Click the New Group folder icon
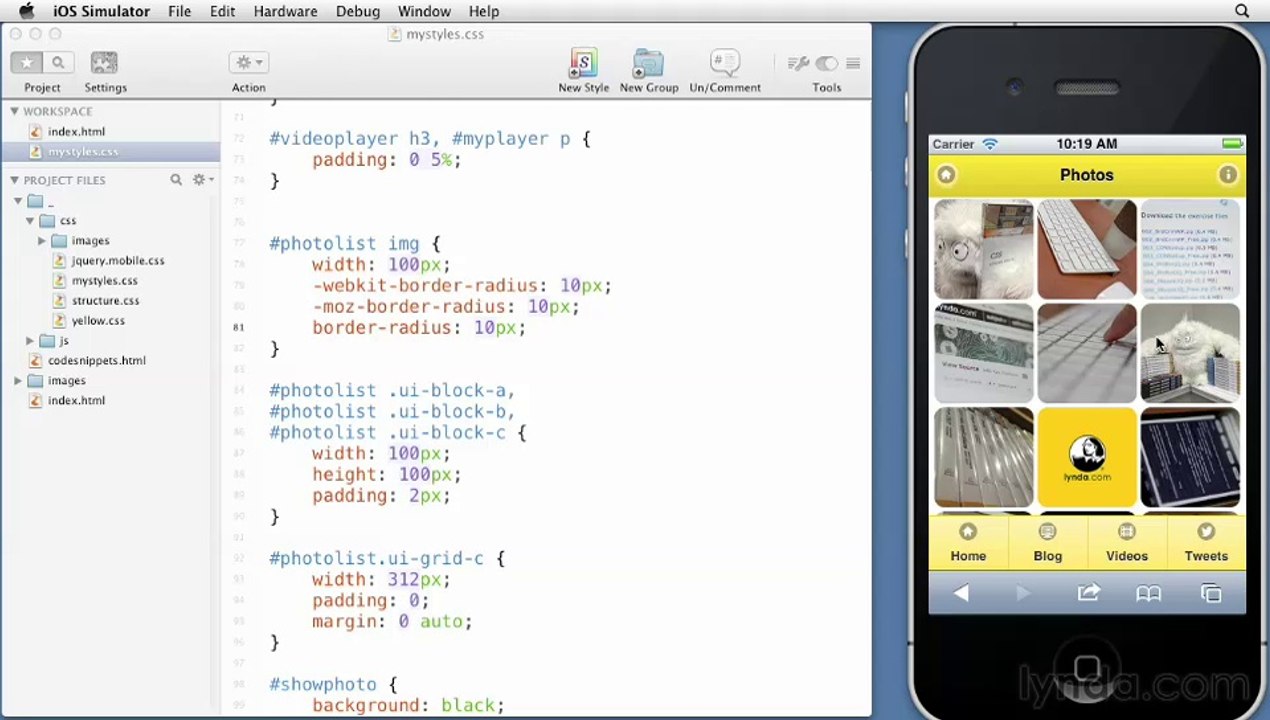Screen dimensions: 1270x720 tap(648, 63)
